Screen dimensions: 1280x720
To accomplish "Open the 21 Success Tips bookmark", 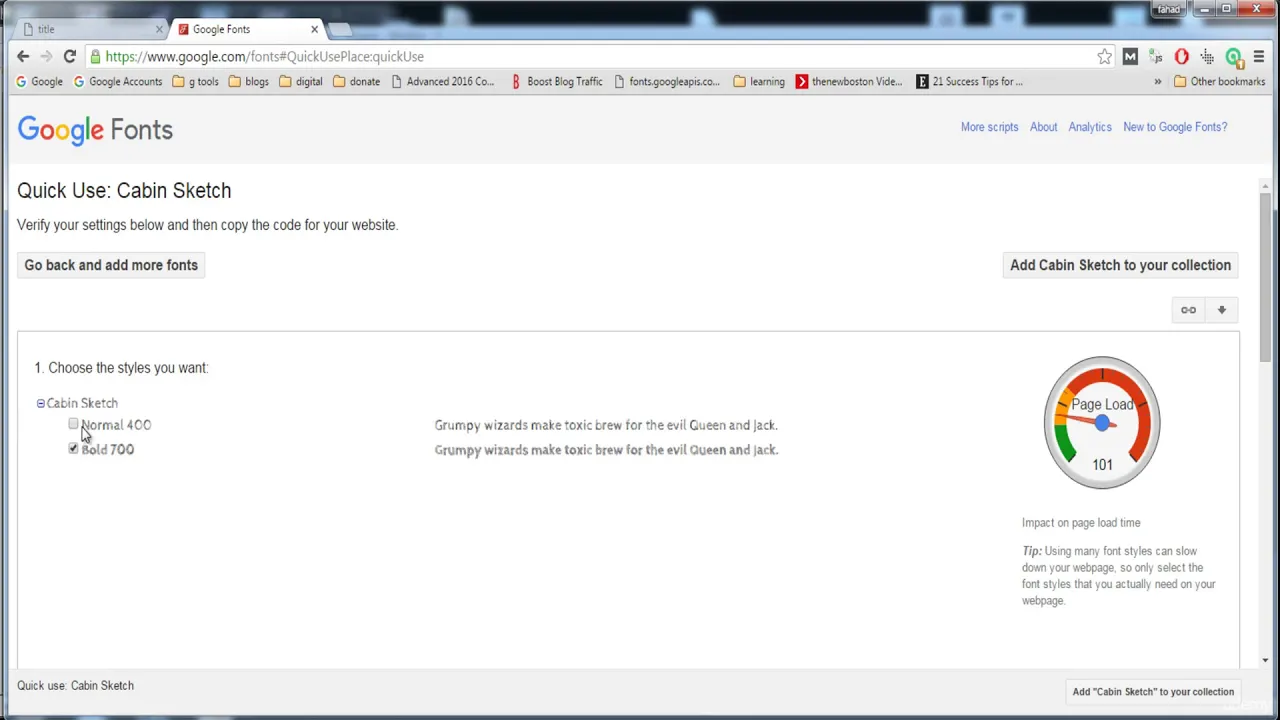I will tap(969, 82).
